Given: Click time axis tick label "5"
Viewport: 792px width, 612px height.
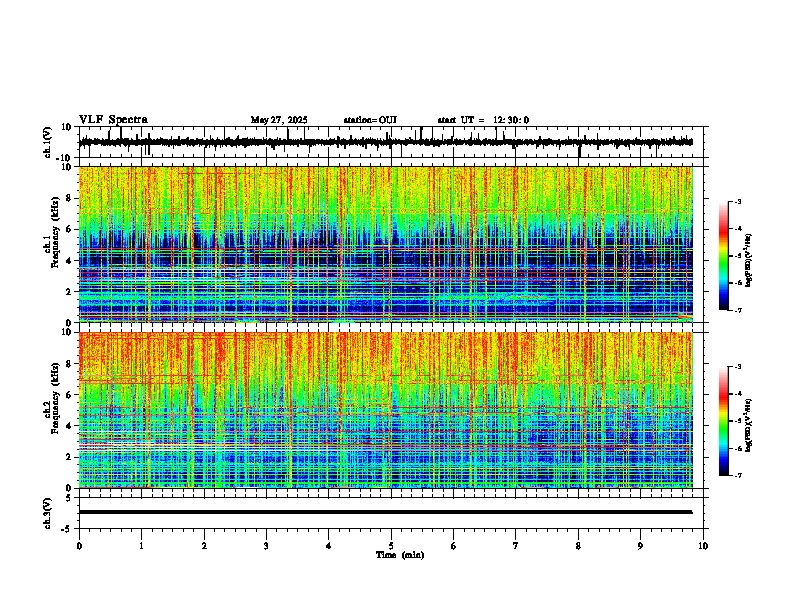Looking at the screenshot, I should point(391,546).
